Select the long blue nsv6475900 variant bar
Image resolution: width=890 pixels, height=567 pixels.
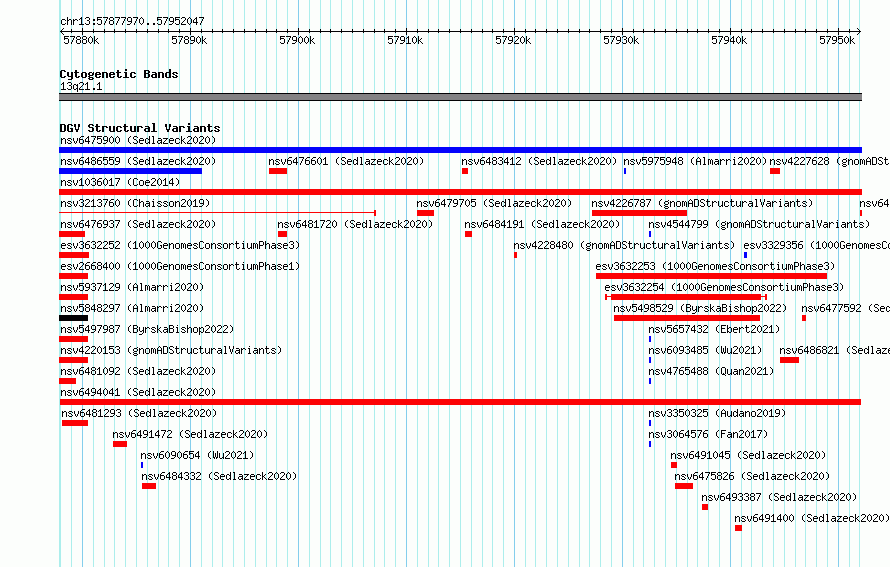point(460,150)
